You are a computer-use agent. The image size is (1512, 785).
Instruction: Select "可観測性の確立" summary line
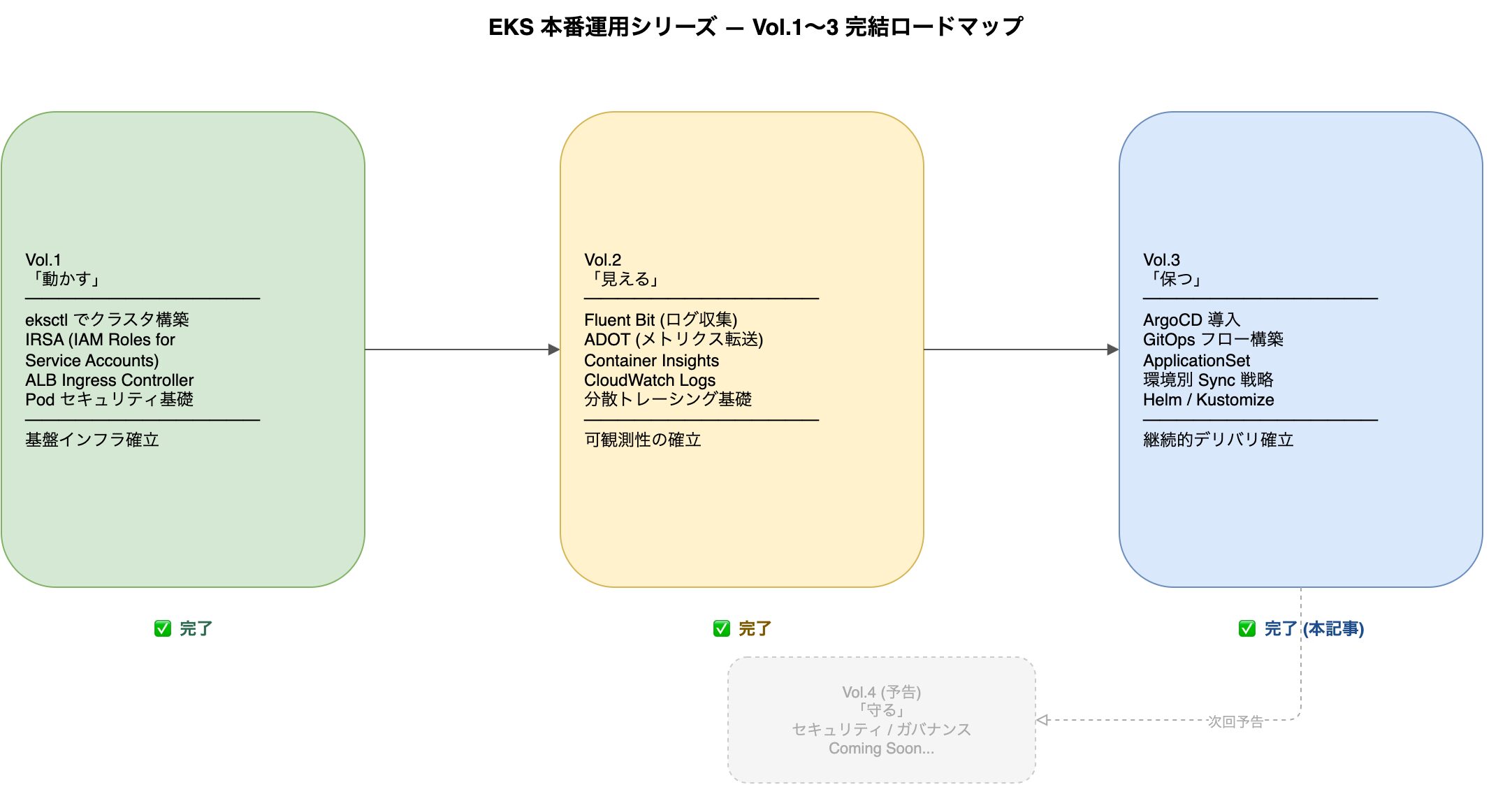pos(643,440)
